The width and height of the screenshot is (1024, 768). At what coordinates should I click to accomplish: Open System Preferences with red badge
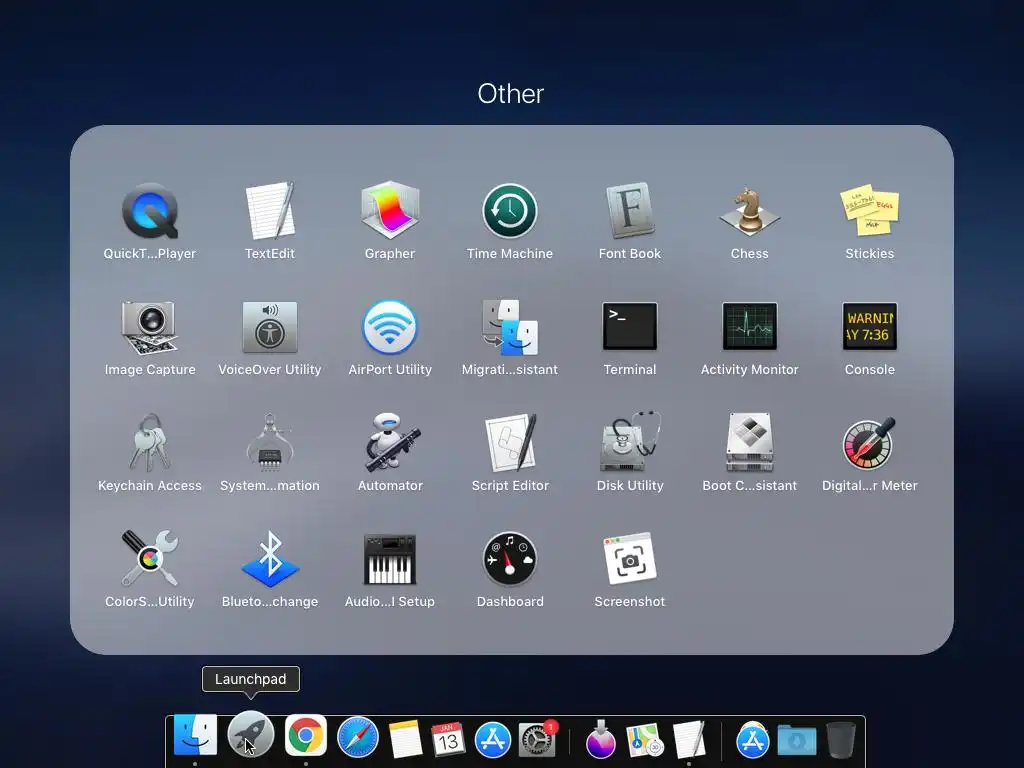tap(537, 739)
